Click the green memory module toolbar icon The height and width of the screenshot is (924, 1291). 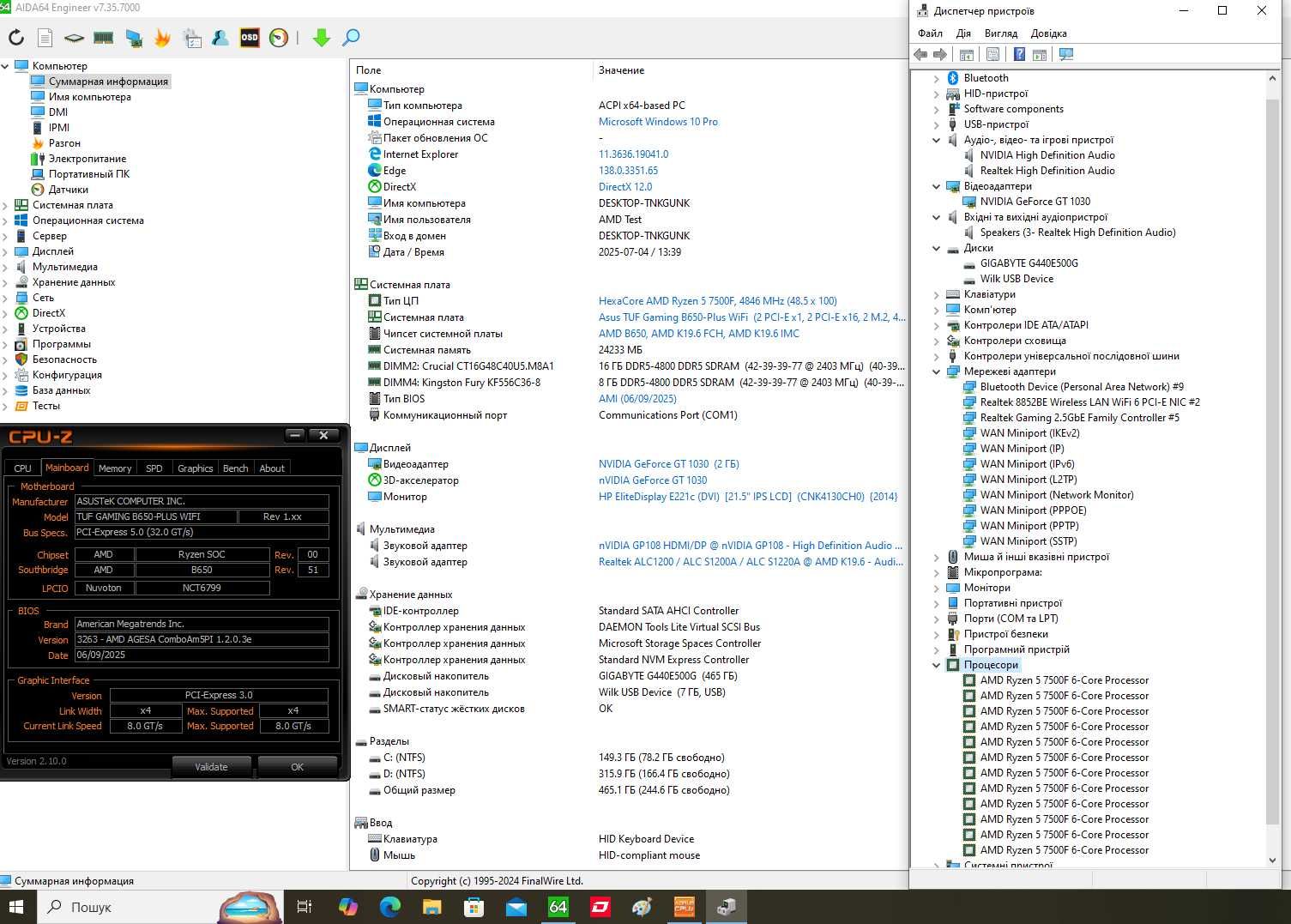(x=104, y=38)
